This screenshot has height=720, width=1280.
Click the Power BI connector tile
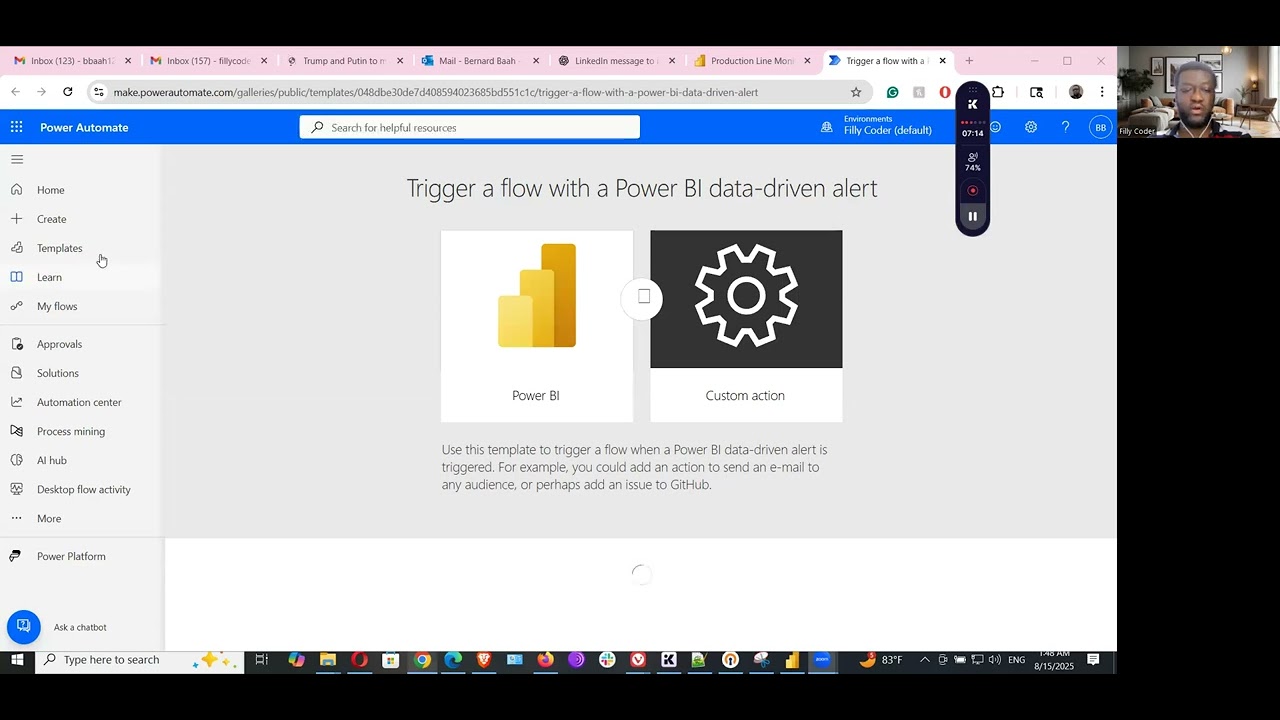pos(536,326)
